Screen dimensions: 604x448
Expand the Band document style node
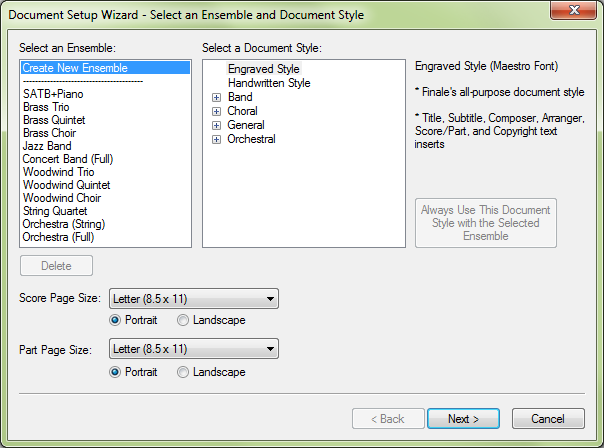click(216, 98)
